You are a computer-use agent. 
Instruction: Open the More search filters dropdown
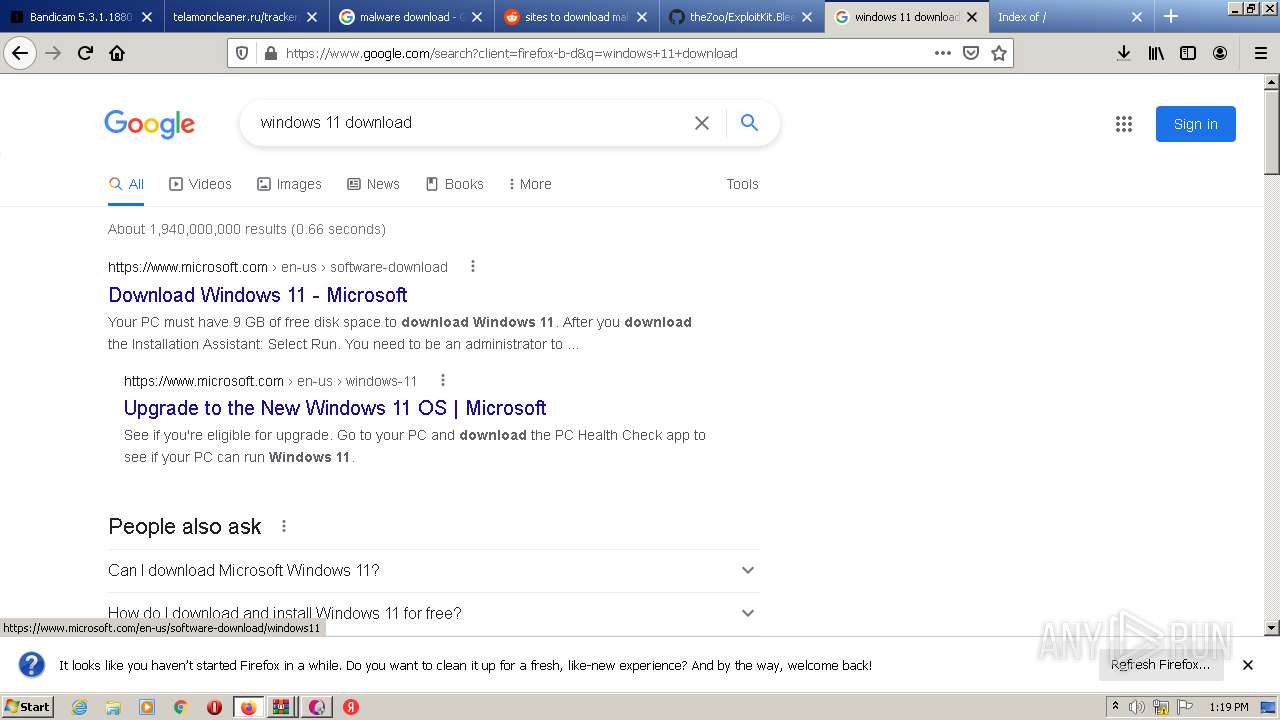(530, 184)
